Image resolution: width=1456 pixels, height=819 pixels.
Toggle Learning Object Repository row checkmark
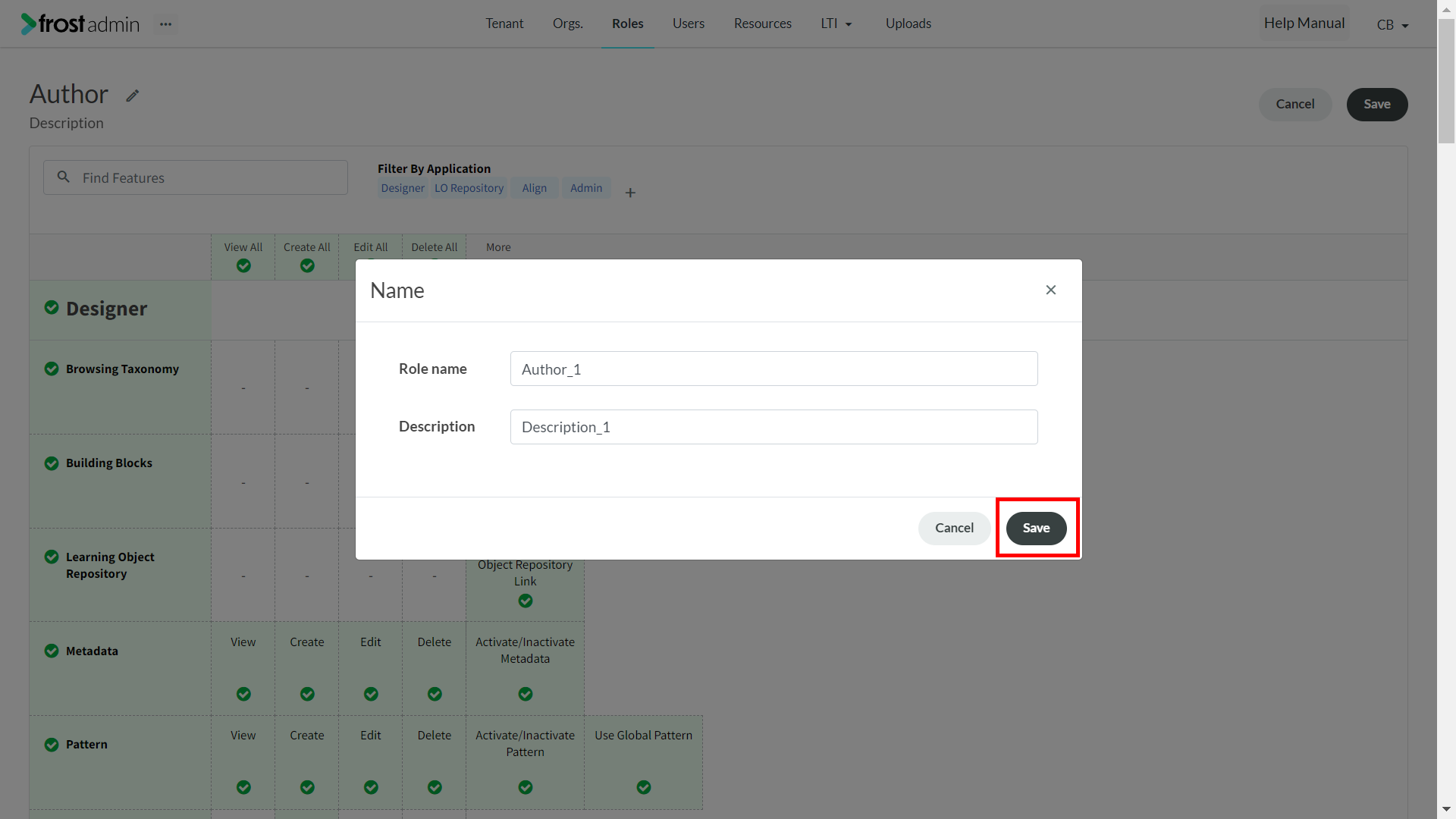[52, 557]
